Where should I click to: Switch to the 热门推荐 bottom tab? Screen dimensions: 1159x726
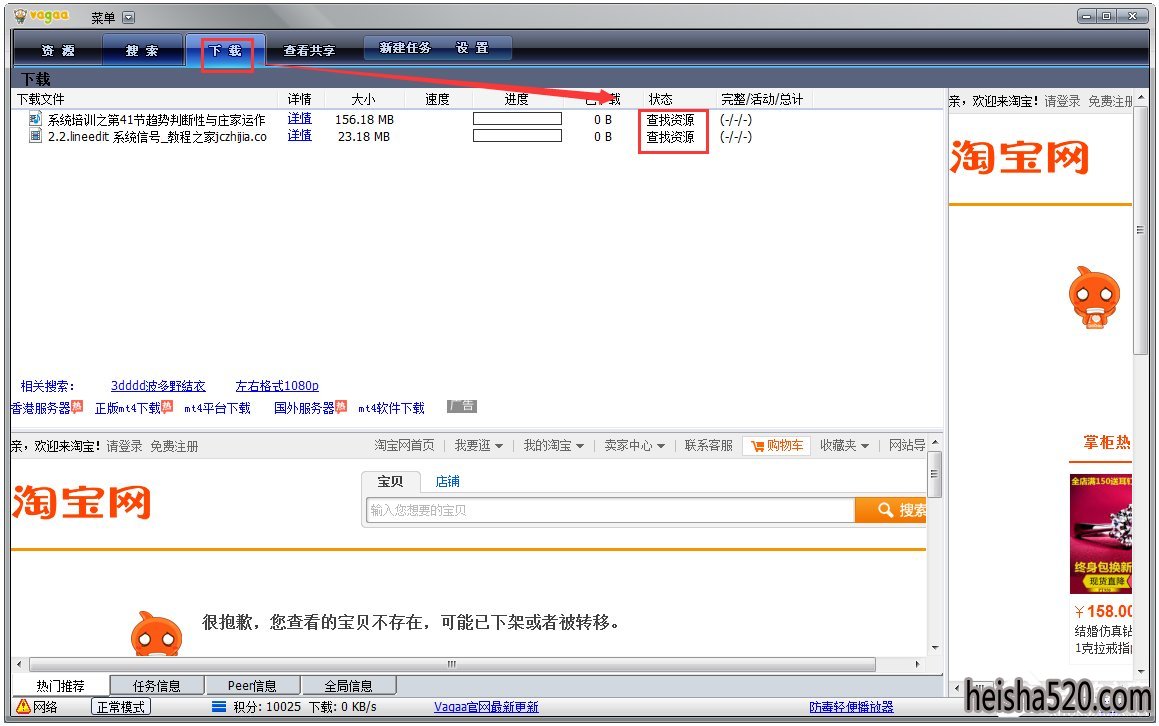61,686
